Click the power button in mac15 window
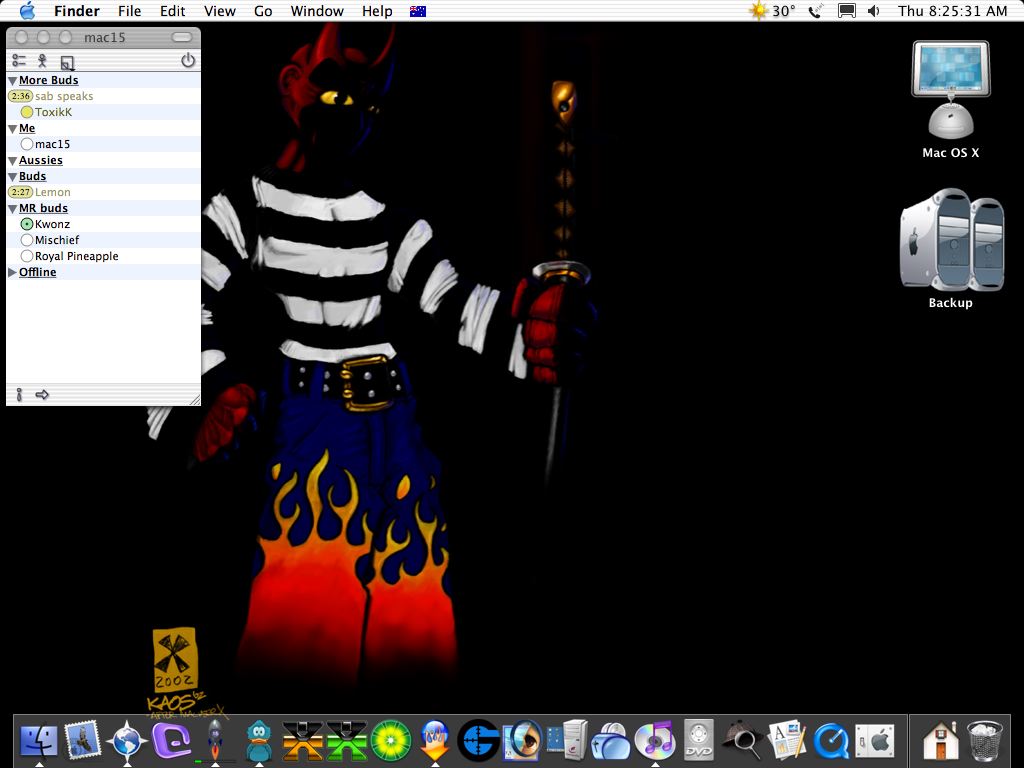Image resolution: width=1024 pixels, height=768 pixels. pos(188,60)
